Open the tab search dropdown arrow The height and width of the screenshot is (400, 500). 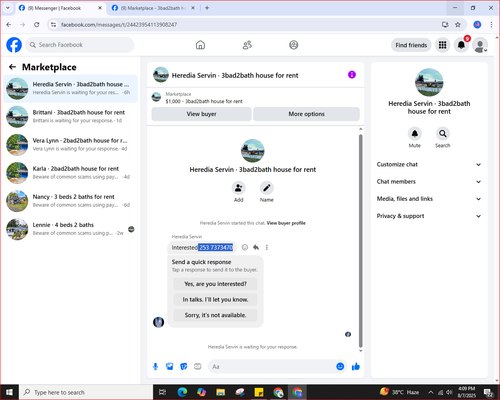coord(8,8)
